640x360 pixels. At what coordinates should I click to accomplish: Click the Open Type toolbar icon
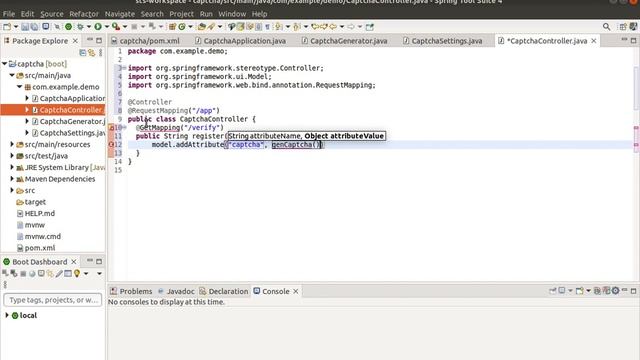pos(201,27)
